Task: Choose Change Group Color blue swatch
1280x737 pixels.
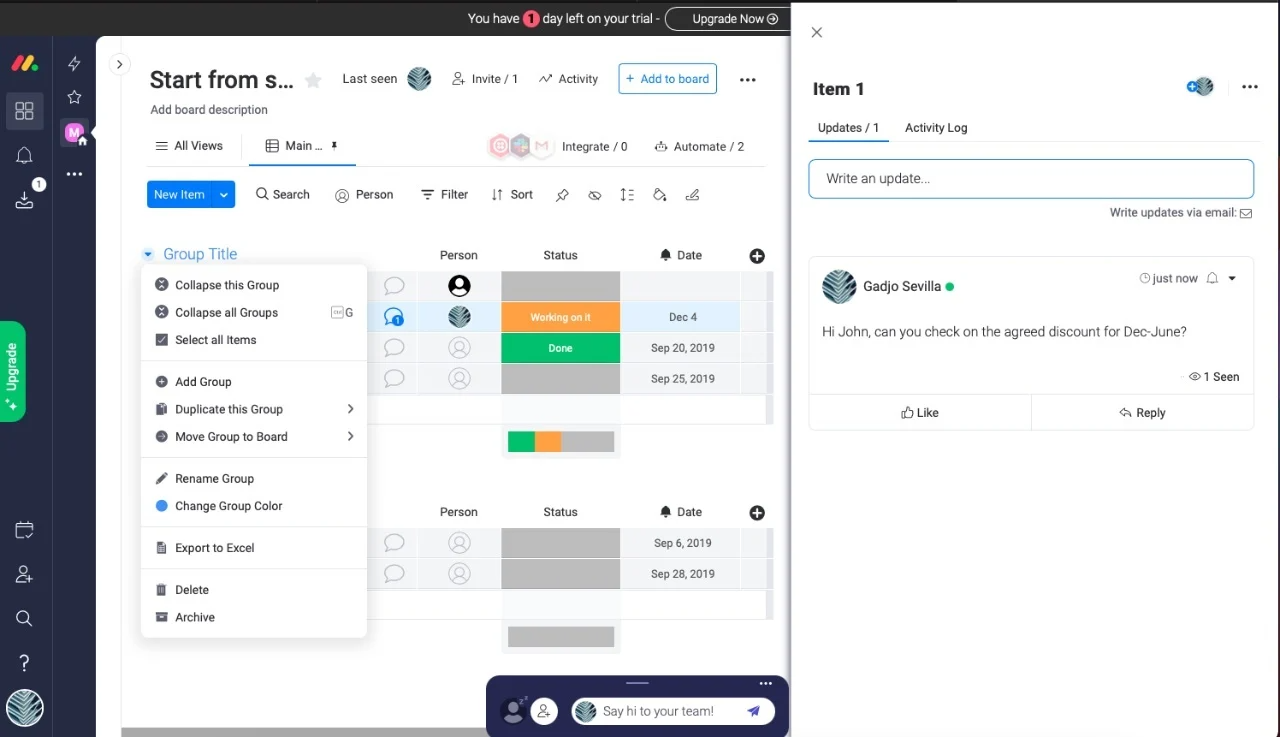Action: [162, 506]
